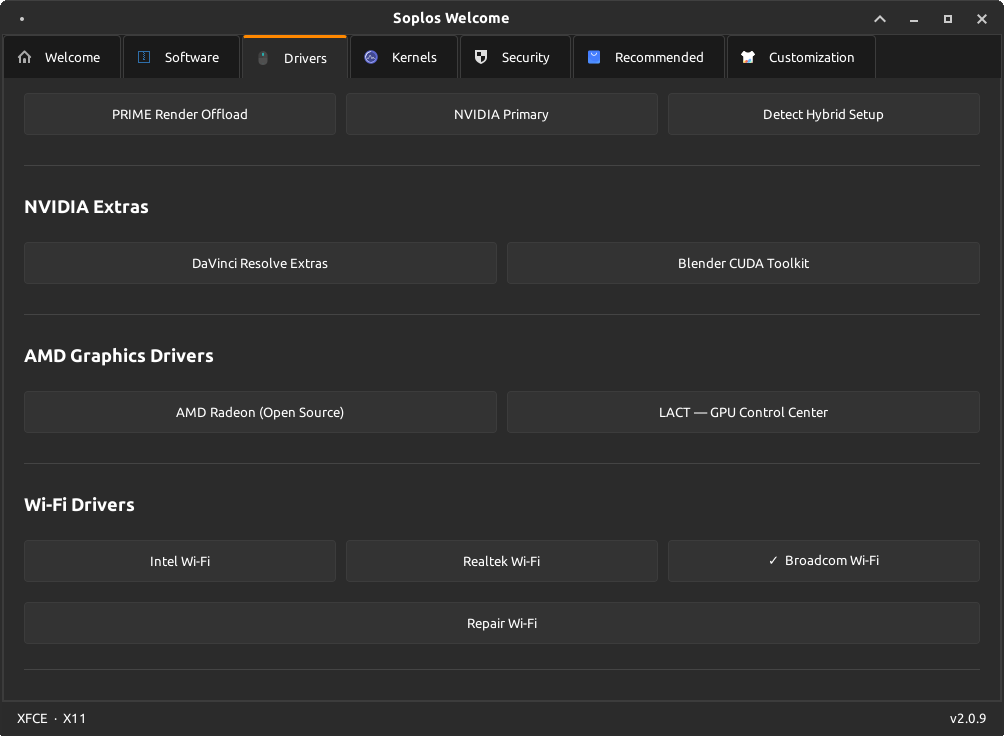Open the Customization tab
The height and width of the screenshot is (736, 1004).
coord(801,57)
